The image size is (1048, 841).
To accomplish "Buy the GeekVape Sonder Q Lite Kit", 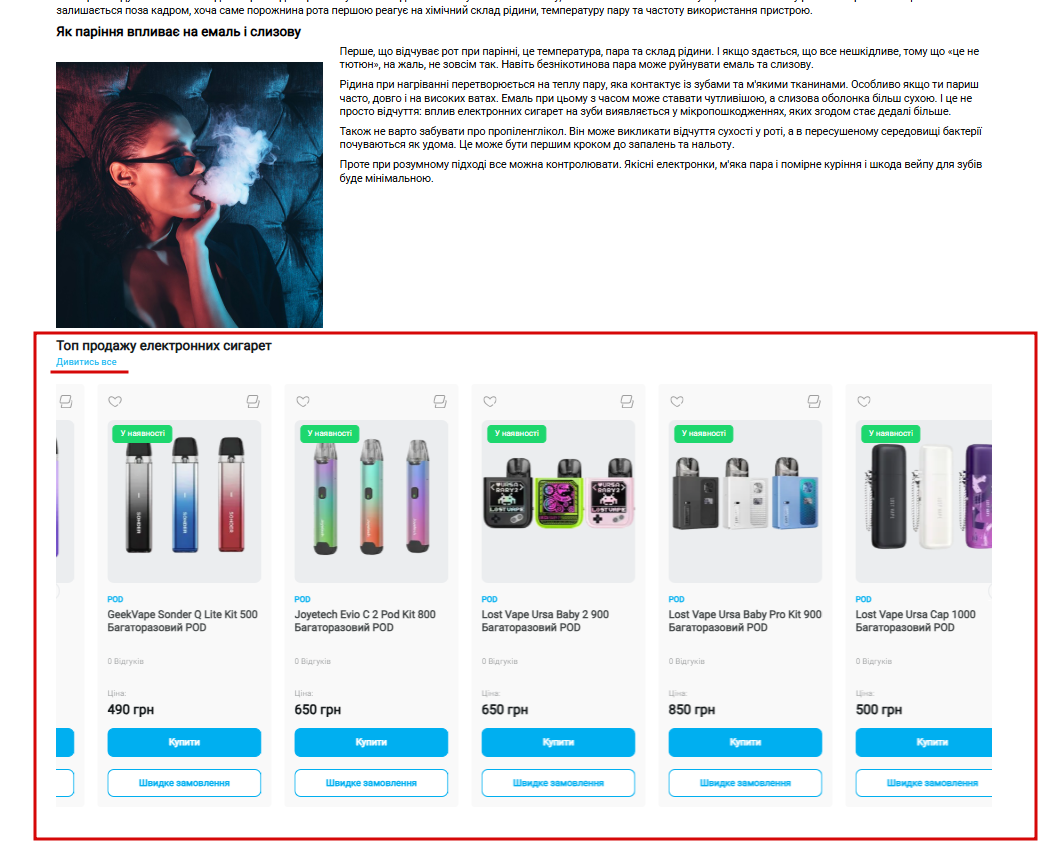I will (x=184, y=742).
